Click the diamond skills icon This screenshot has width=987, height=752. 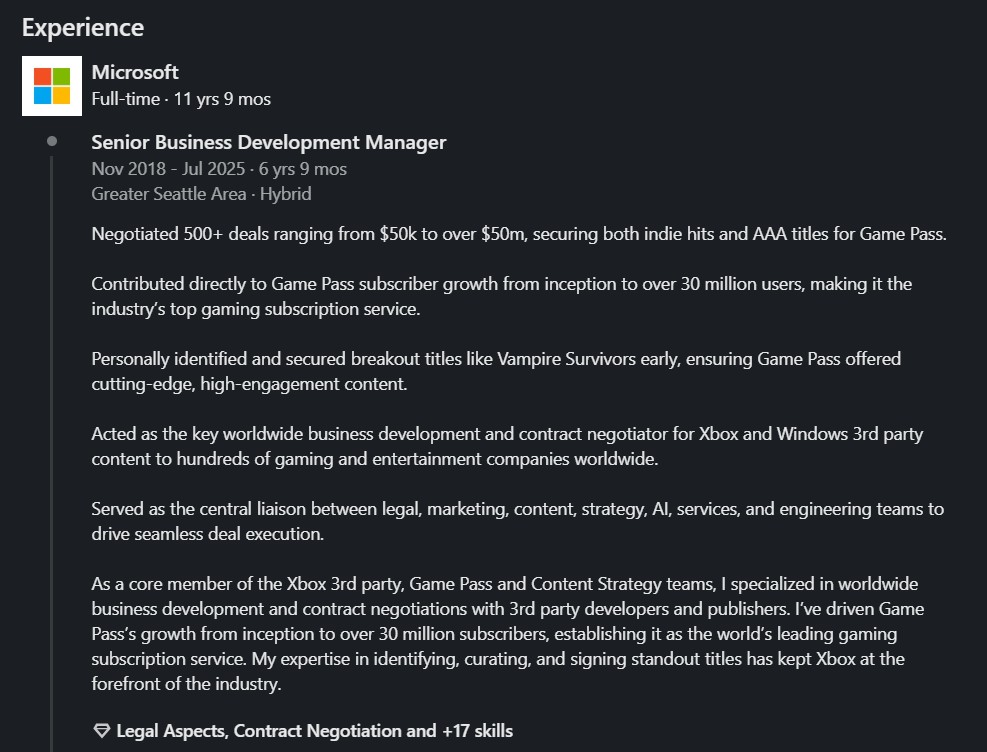(x=101, y=731)
